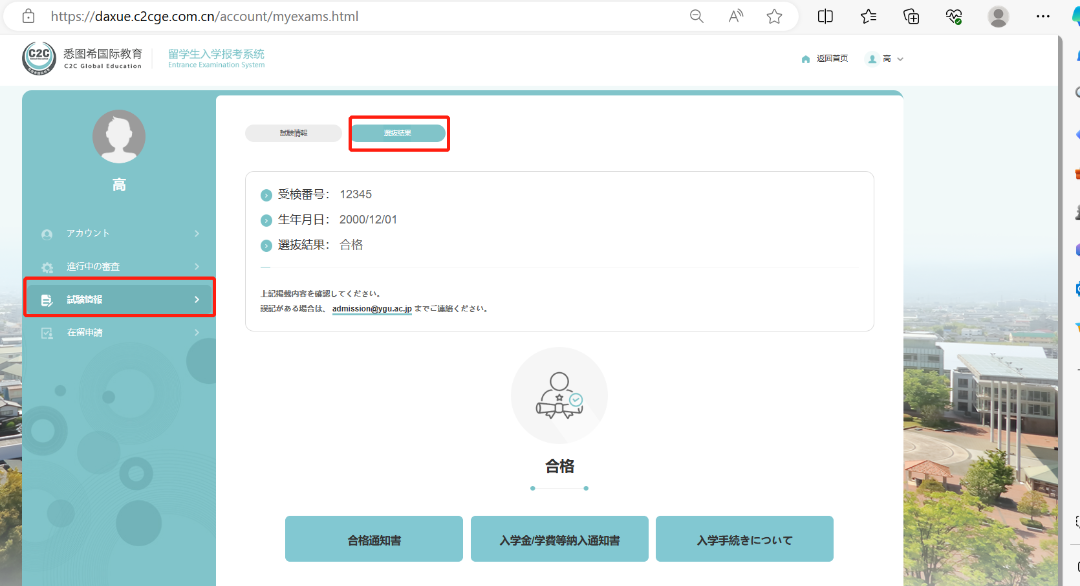Open the Collections icon
The height and width of the screenshot is (586, 1080).
tap(911, 17)
